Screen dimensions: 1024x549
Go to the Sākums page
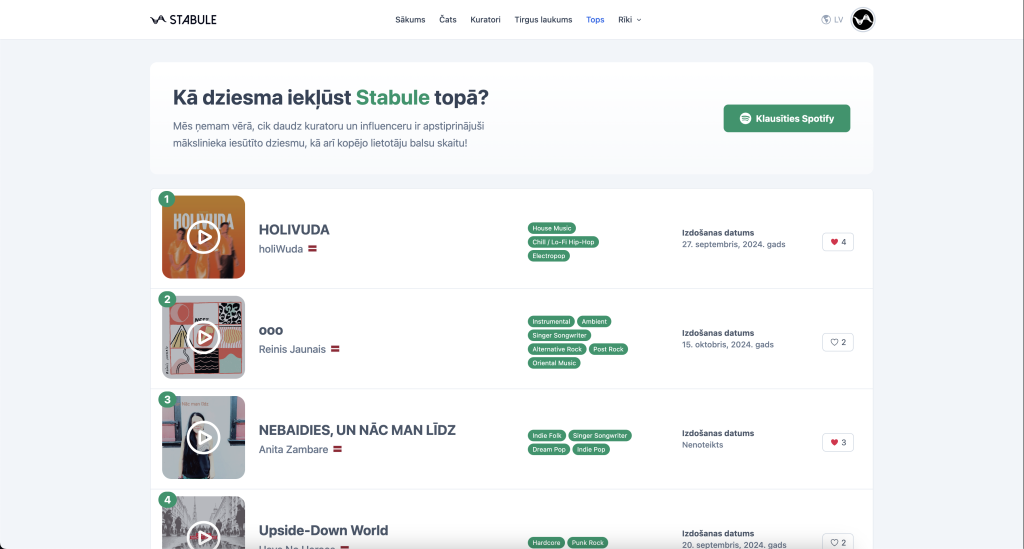coord(410,19)
